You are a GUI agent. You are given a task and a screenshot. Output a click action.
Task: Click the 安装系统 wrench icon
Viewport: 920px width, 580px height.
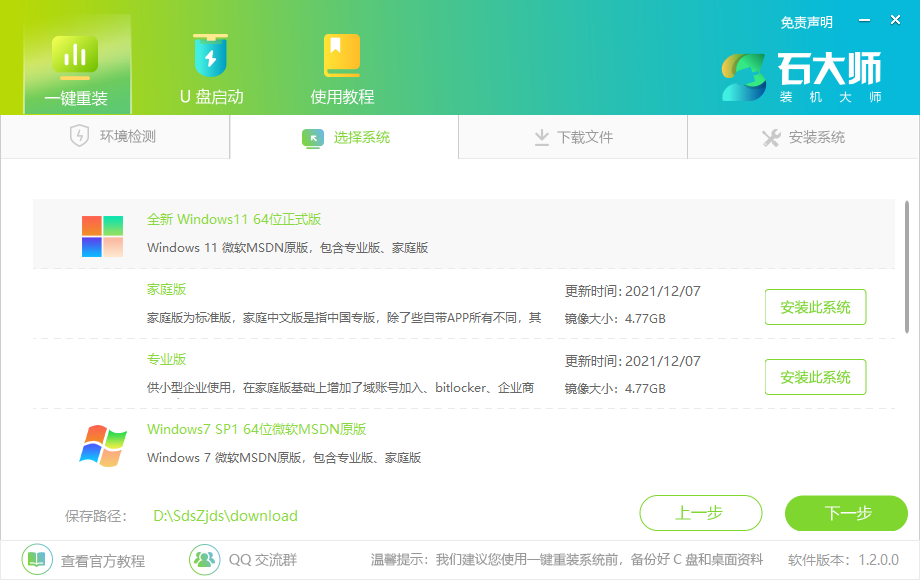pos(771,138)
